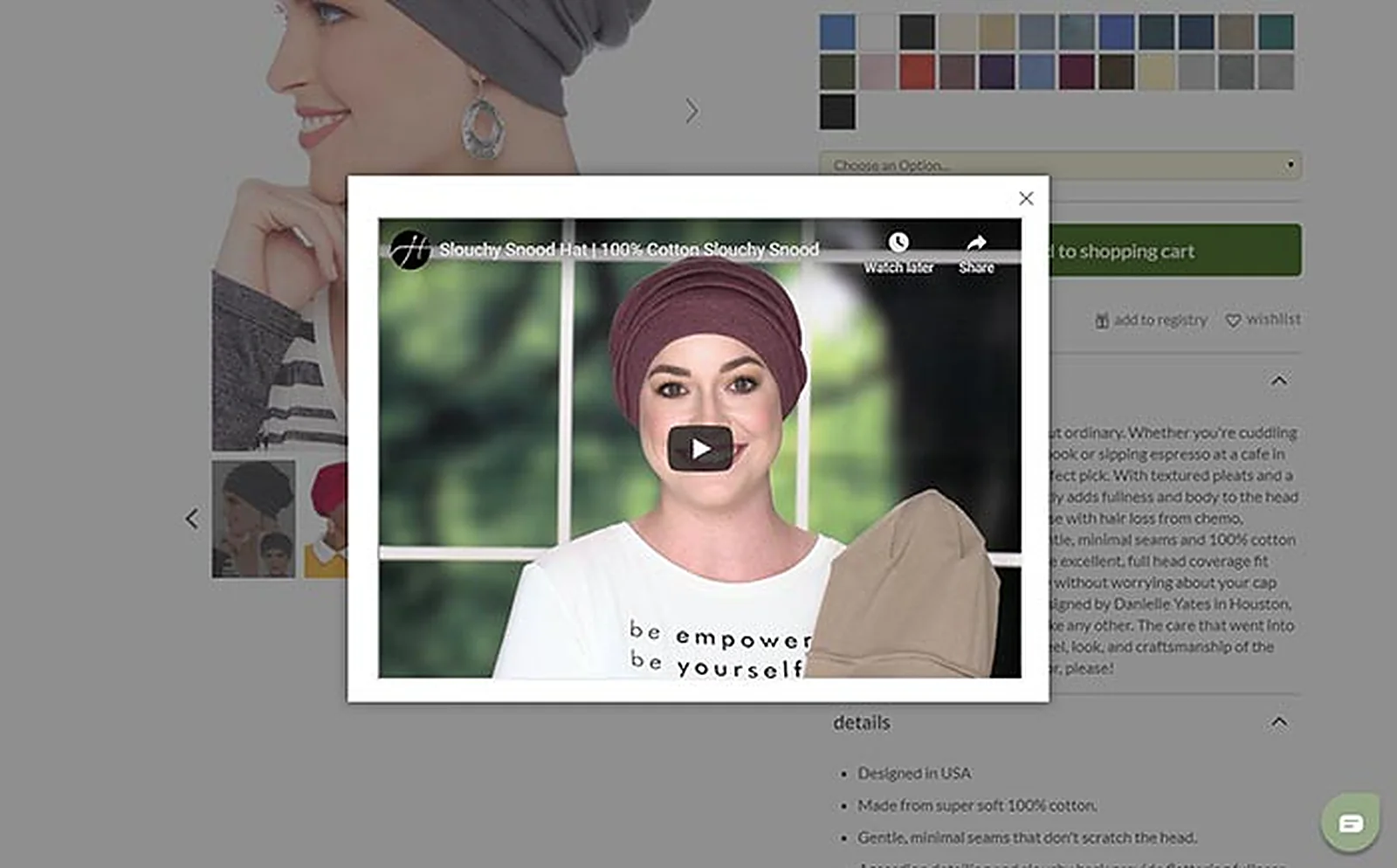Click 'Made from super soft 100% cotton' text
The image size is (1397, 868).
[977, 805]
